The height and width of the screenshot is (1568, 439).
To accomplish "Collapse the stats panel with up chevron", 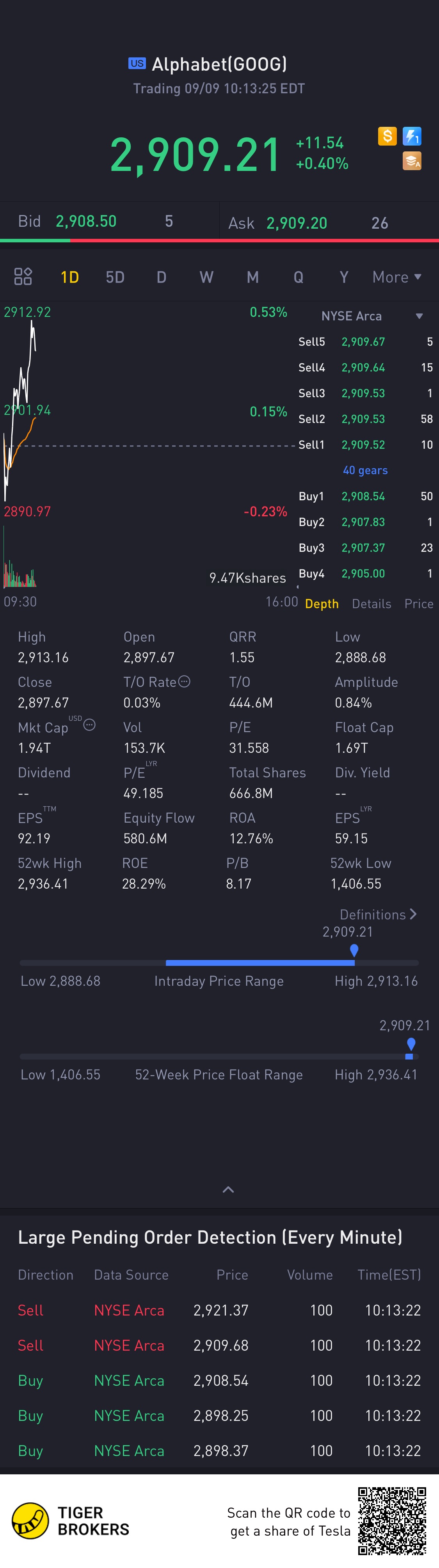I will pos(228,1189).
